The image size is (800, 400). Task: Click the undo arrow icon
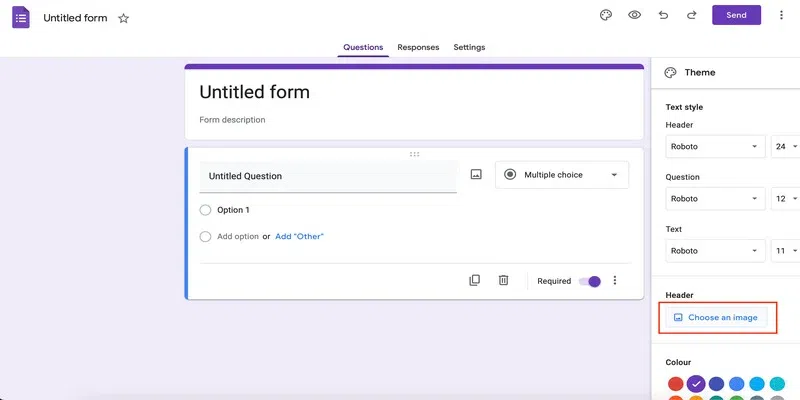pyautogui.click(x=663, y=15)
